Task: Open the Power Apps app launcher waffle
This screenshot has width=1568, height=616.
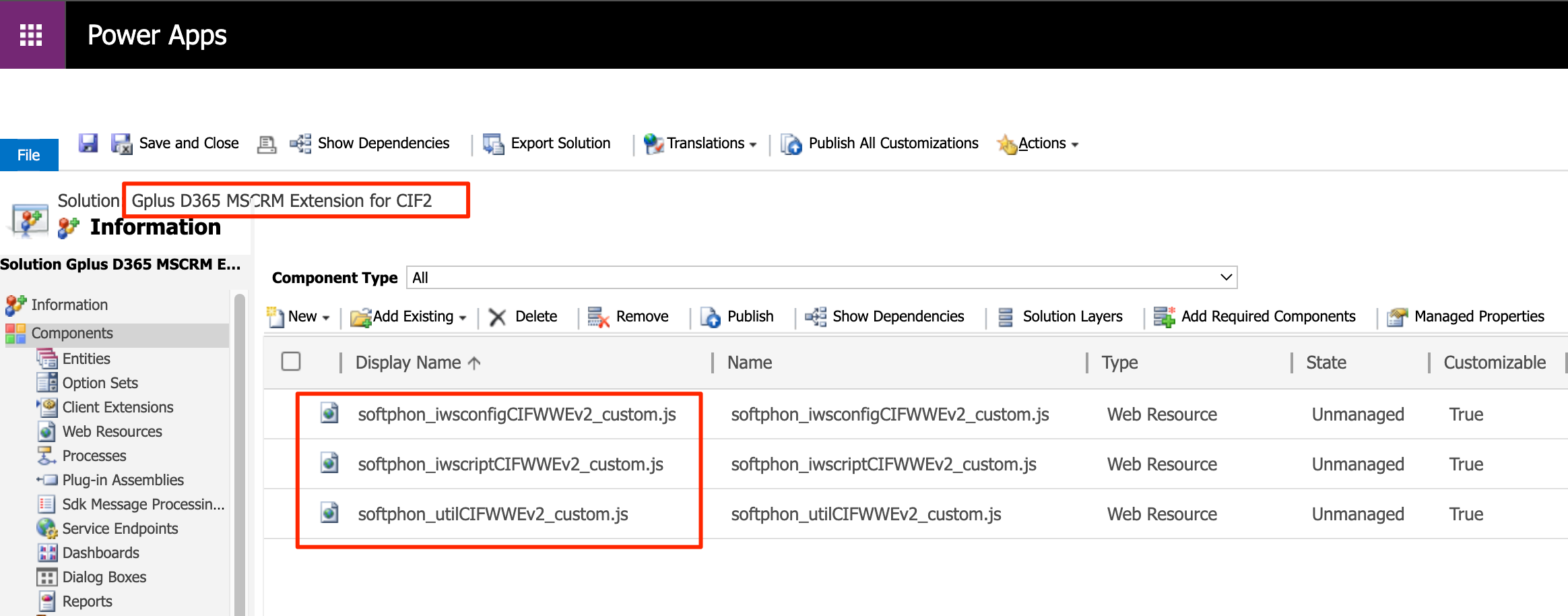Action: 31,34
